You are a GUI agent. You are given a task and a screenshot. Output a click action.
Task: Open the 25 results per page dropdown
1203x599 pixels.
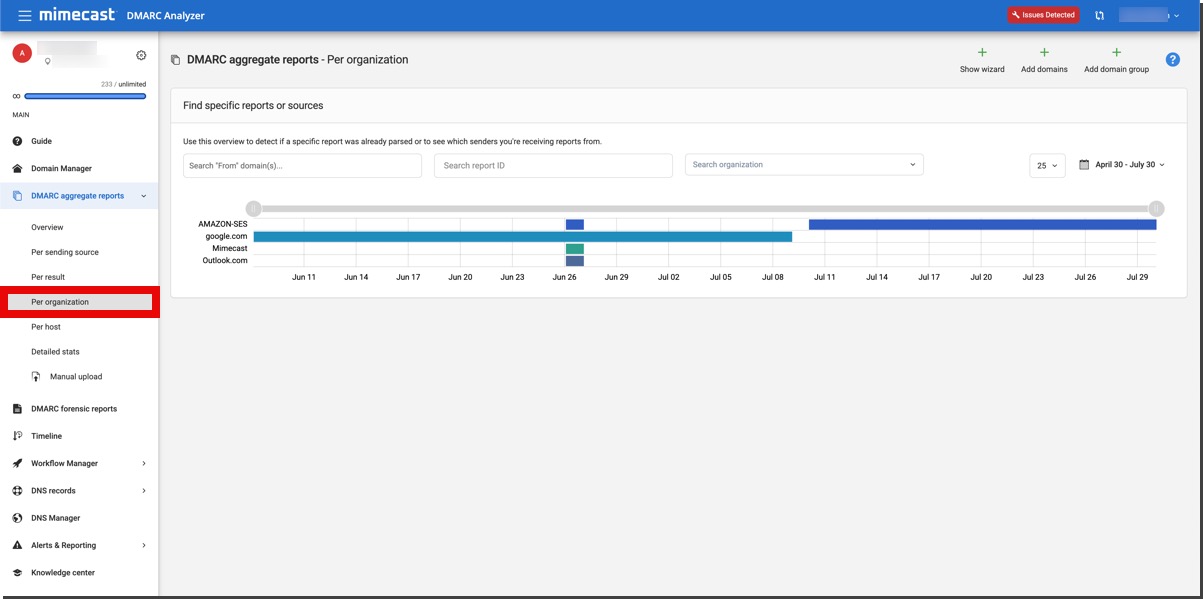[1047, 165]
